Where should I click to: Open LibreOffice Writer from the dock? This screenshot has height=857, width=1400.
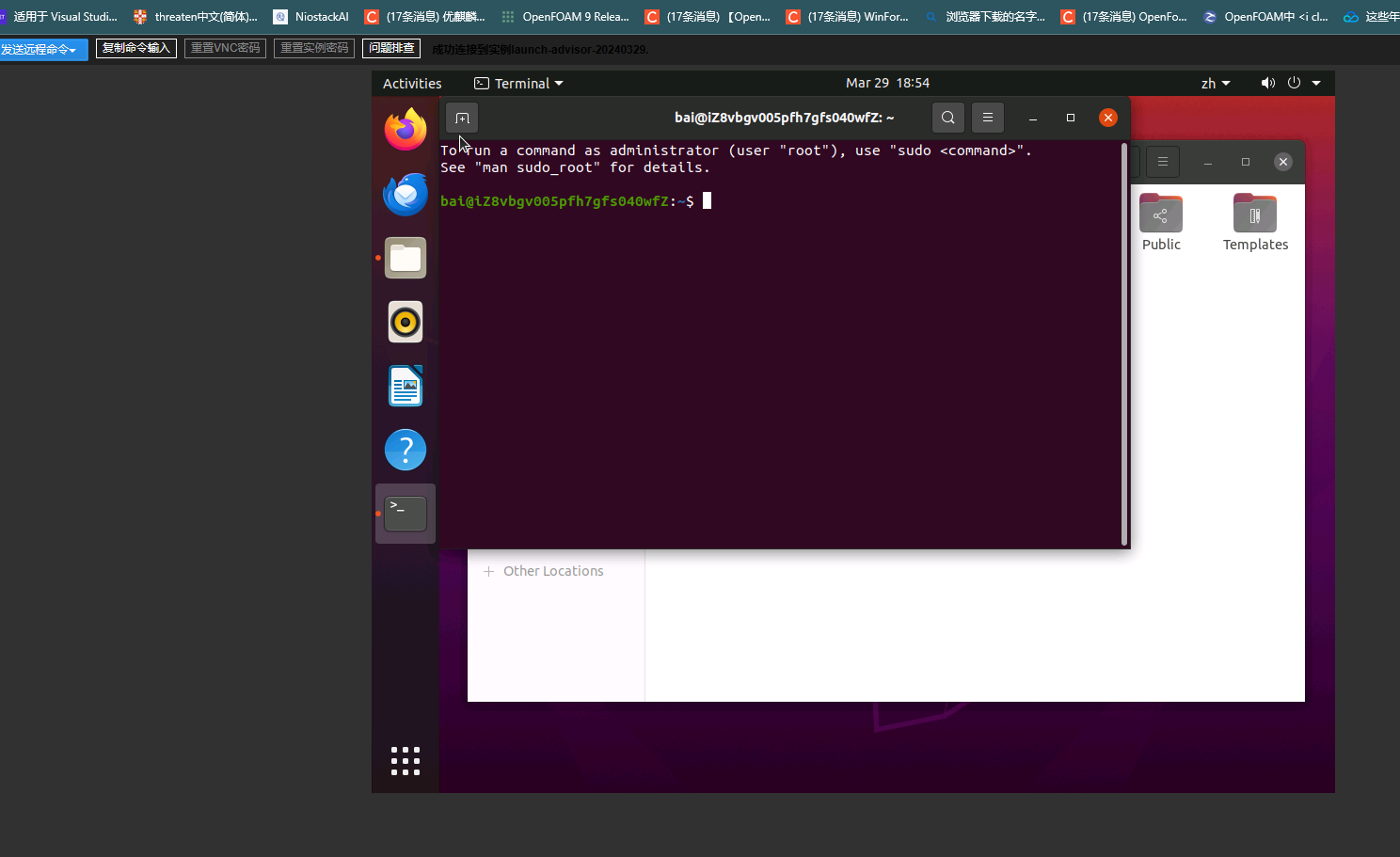[x=406, y=386]
